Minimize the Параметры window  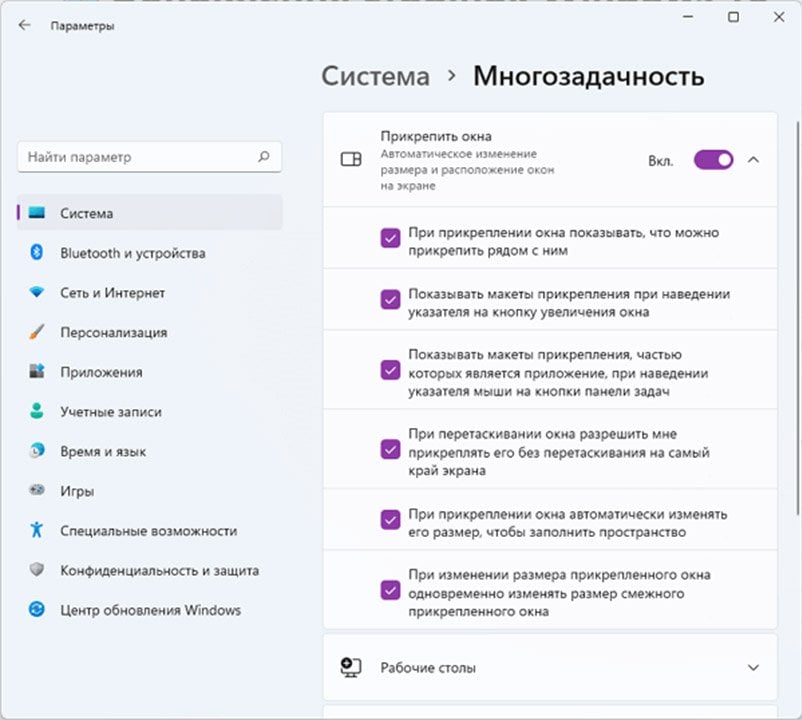pos(688,17)
